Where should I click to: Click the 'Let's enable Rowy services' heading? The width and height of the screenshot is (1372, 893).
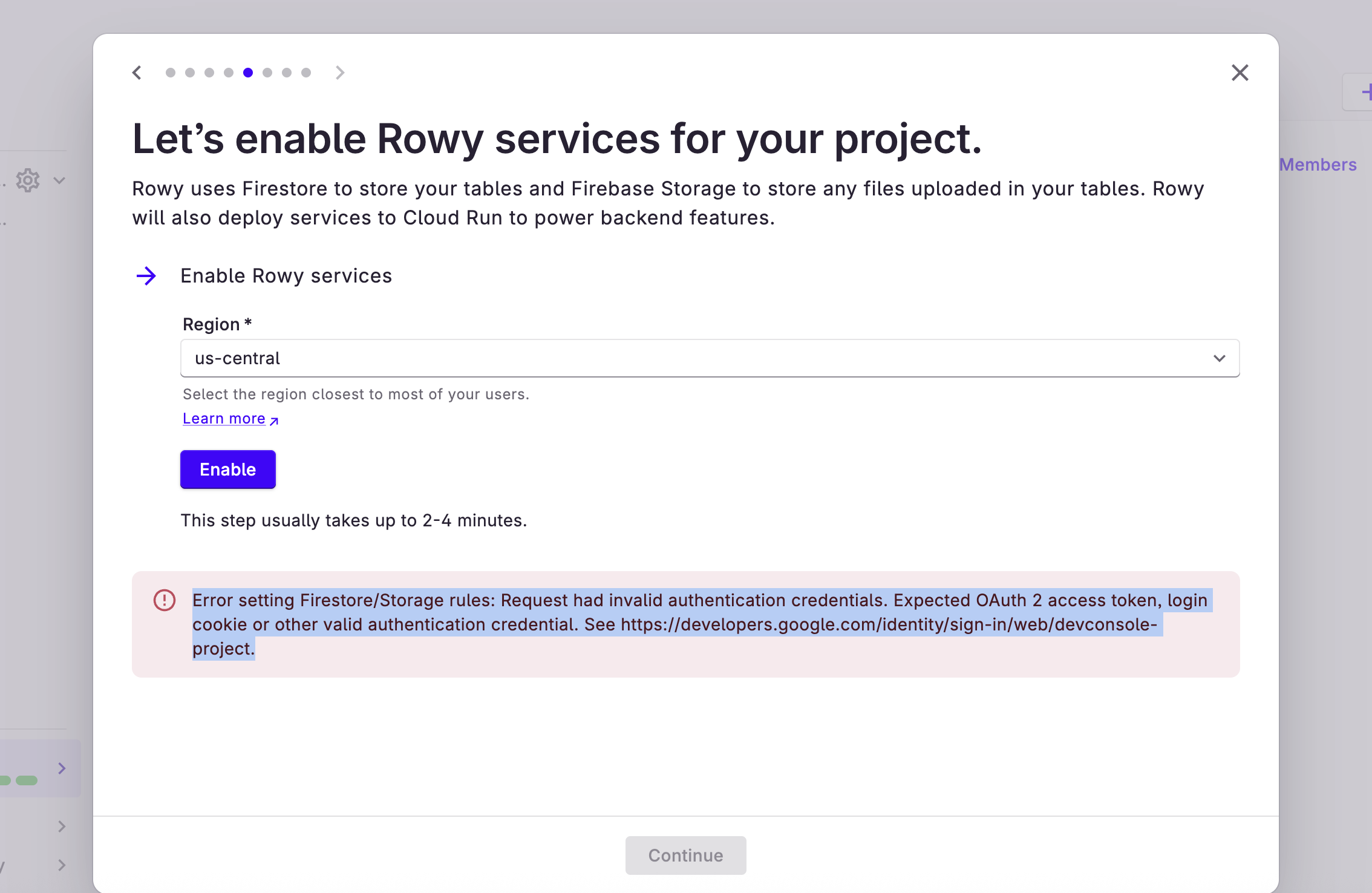click(557, 139)
